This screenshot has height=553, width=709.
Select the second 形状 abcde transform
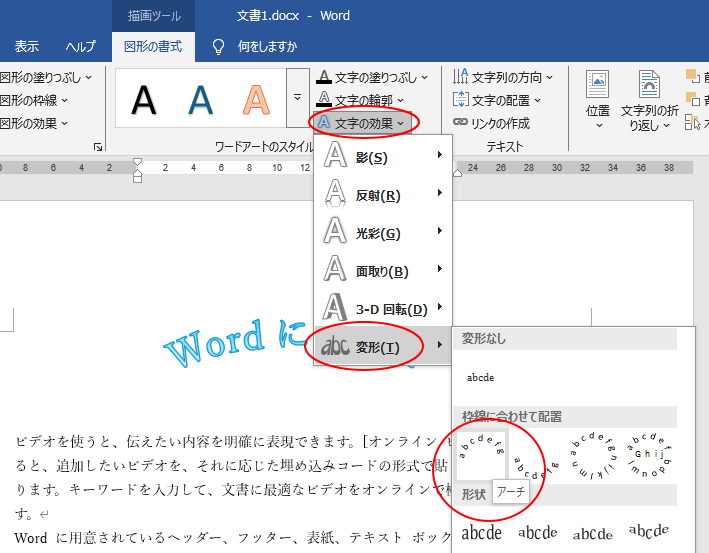pyautogui.click(x=537, y=533)
